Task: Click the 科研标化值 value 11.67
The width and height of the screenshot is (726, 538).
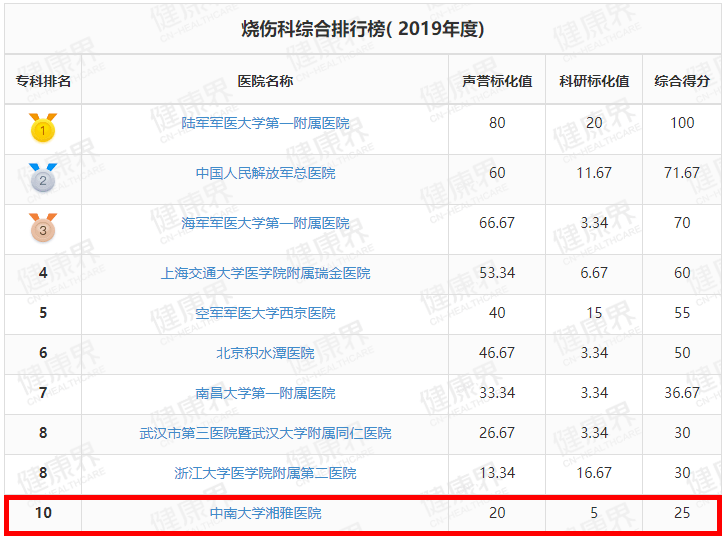Action: point(594,173)
